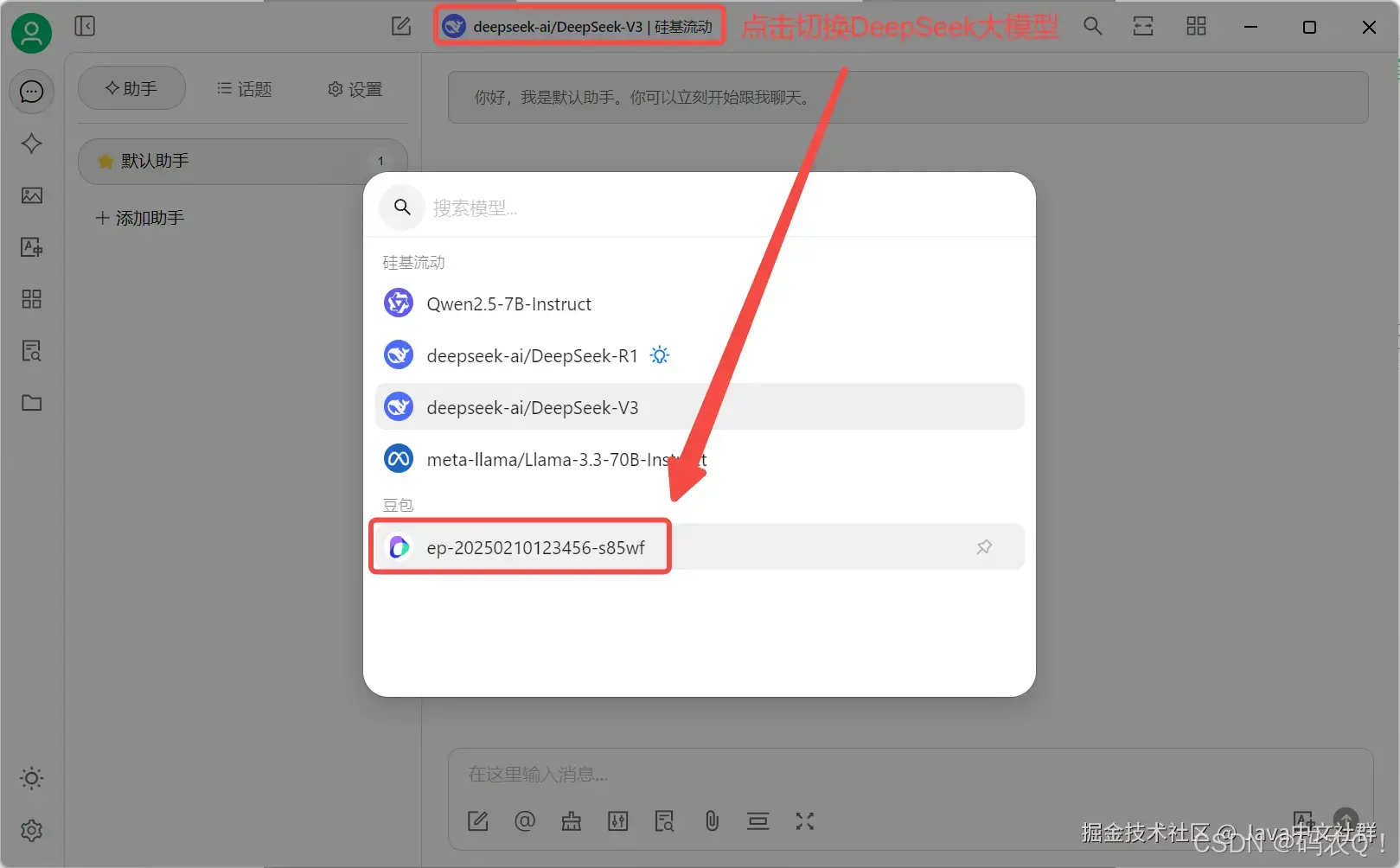This screenshot has height=868, width=1400.
Task: Switch to the 设置 tab
Action: [355, 89]
